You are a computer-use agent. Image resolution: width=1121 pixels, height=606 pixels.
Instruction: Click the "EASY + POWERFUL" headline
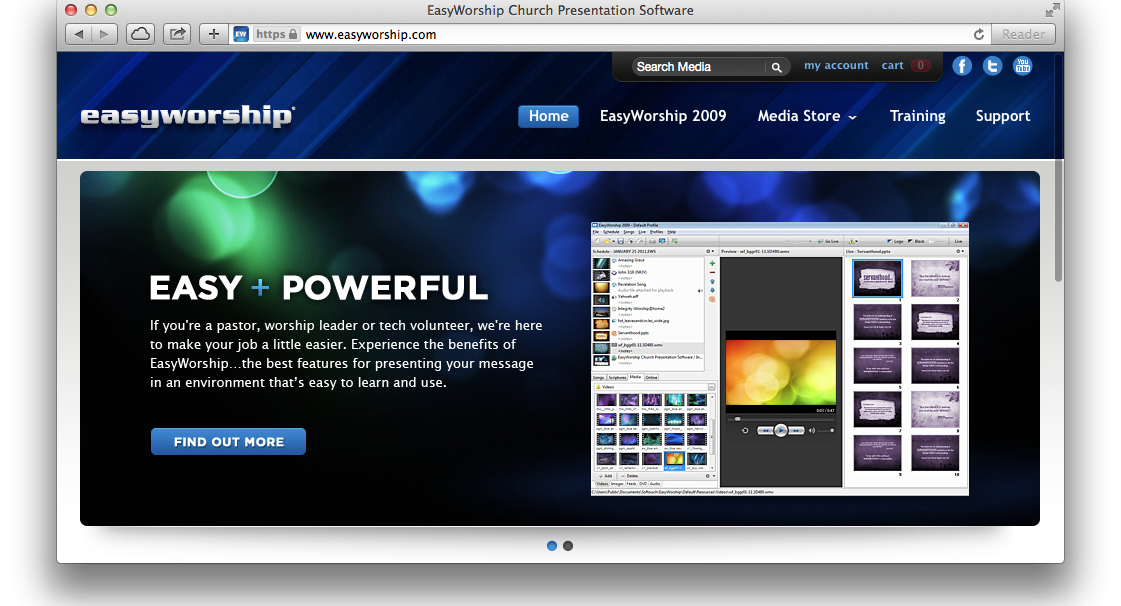tap(319, 288)
